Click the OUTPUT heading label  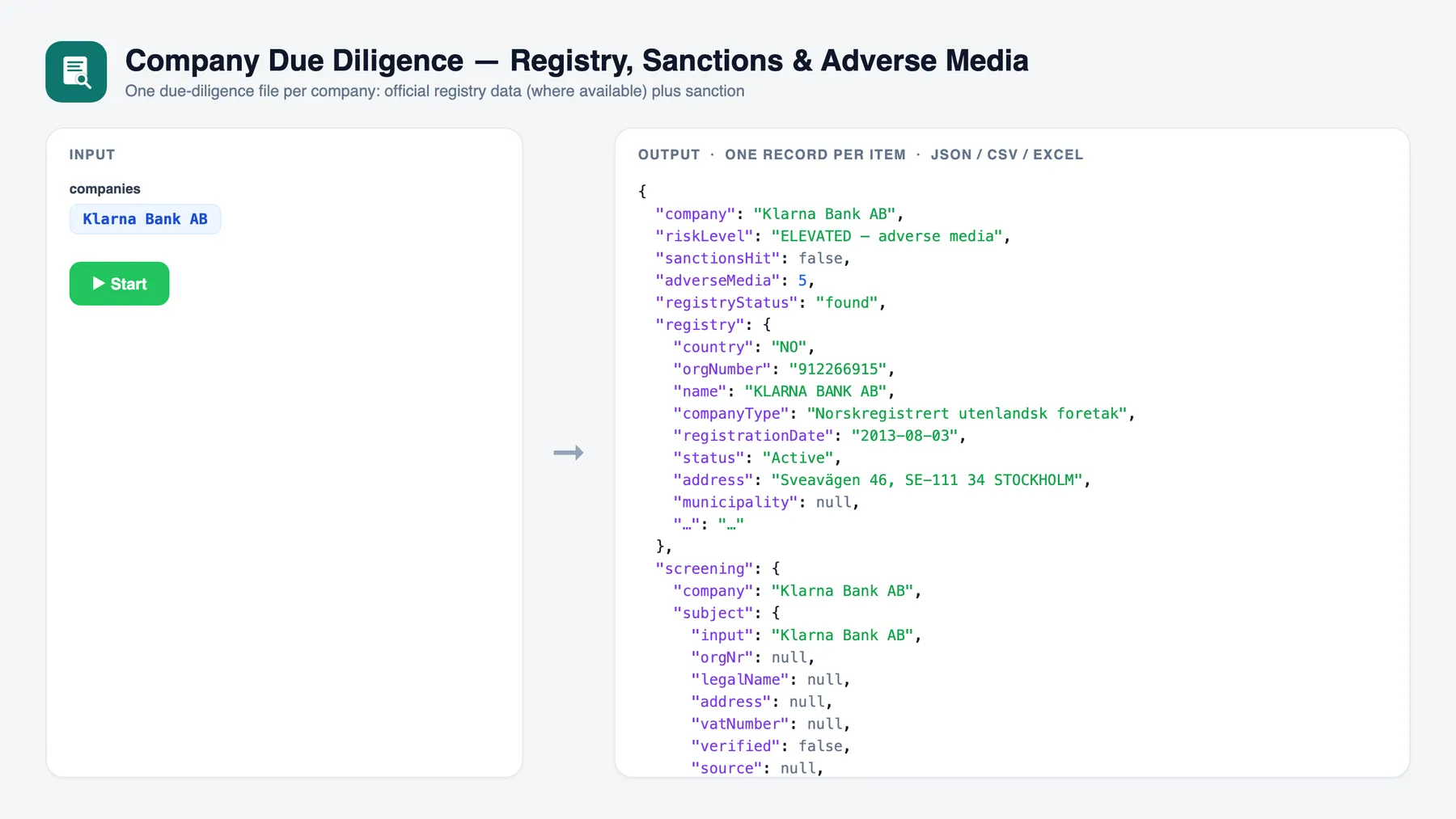669,154
